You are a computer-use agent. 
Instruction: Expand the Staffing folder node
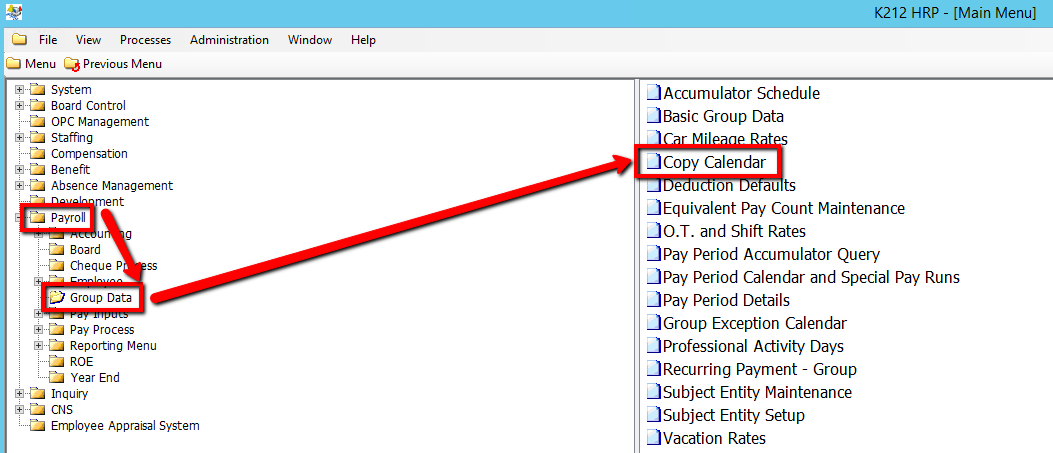pyautogui.click(x=19, y=138)
